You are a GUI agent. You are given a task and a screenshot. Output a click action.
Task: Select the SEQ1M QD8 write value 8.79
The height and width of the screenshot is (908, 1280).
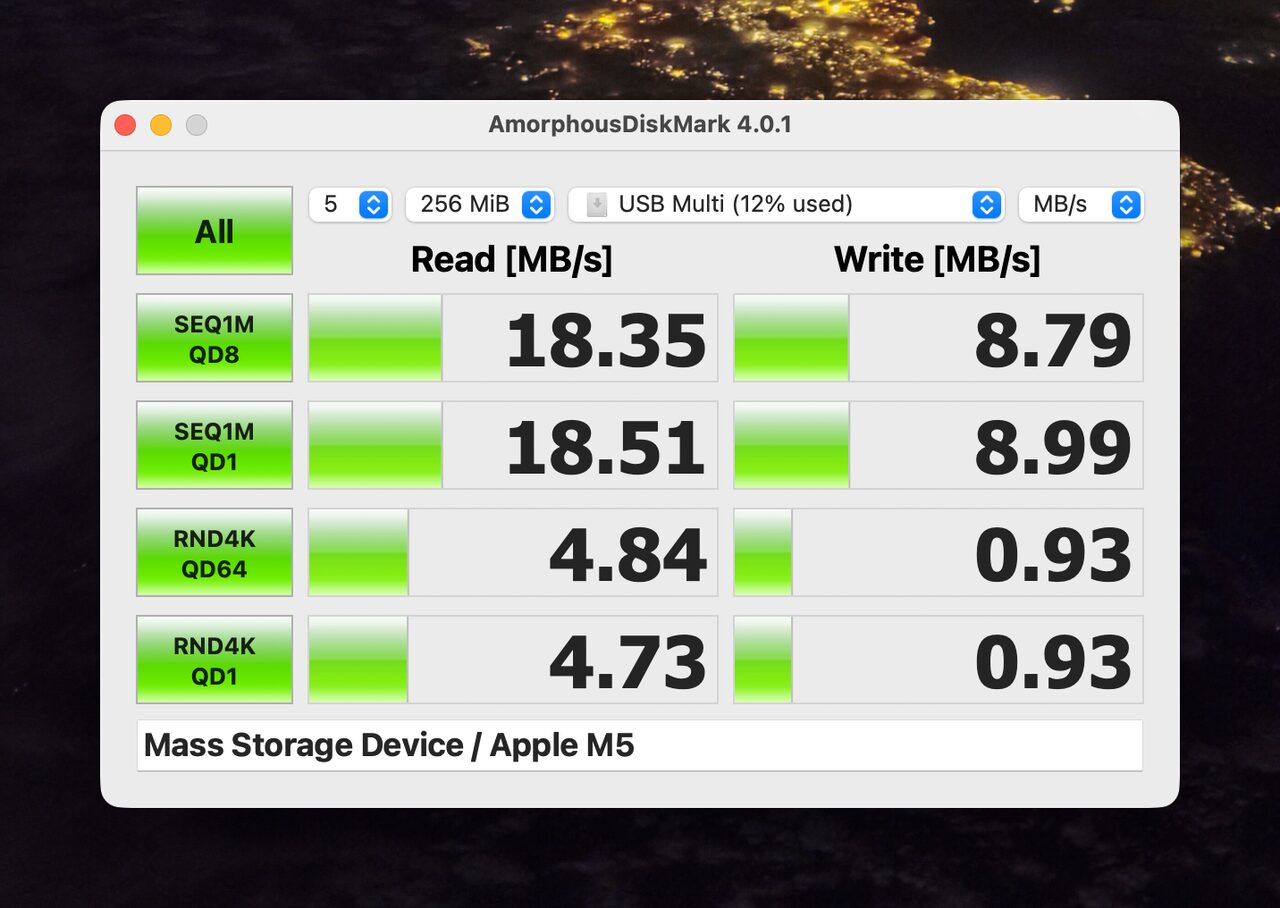[1053, 340]
